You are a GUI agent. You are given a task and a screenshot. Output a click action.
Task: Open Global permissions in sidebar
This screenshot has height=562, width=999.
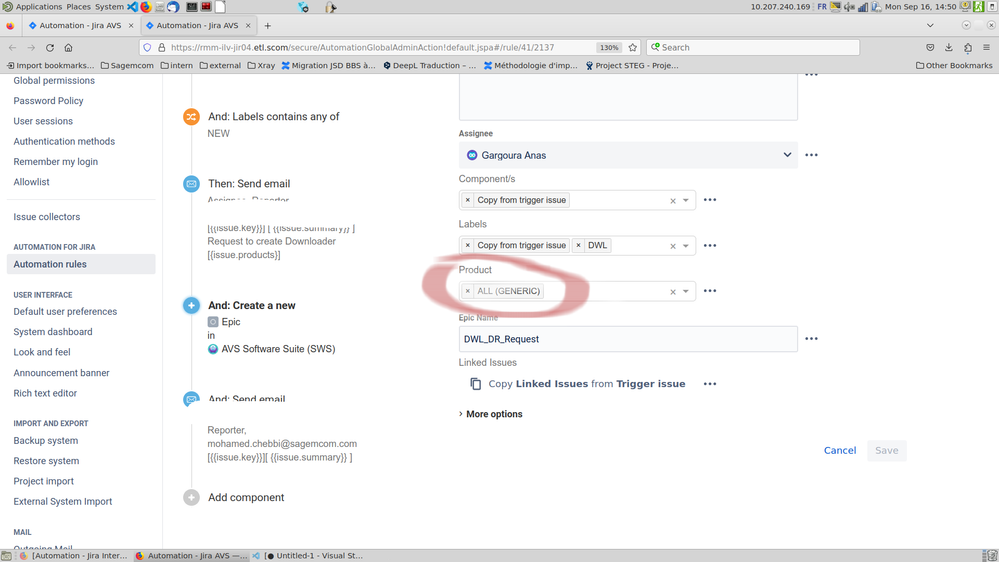pyautogui.click(x=54, y=81)
